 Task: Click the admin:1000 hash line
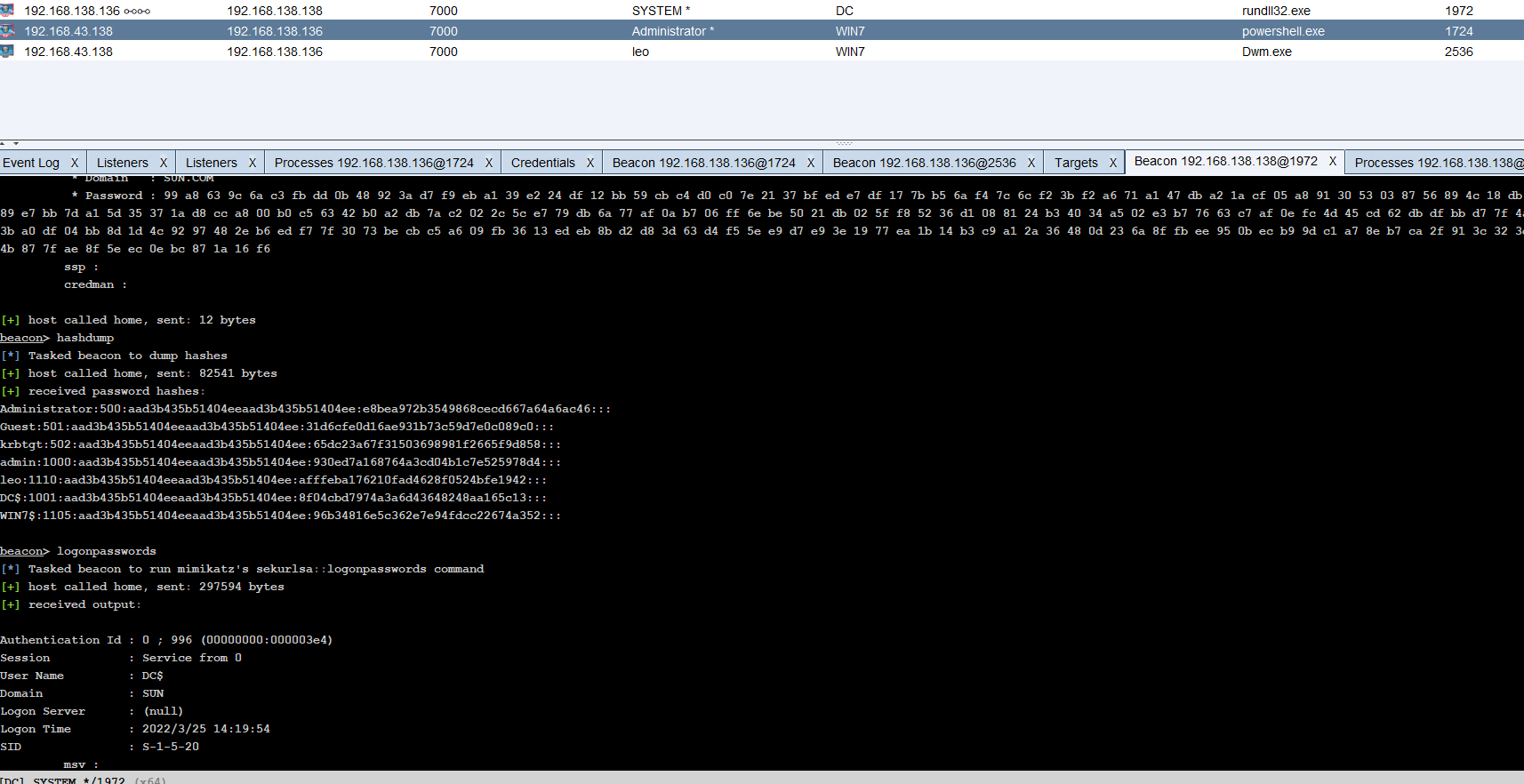point(281,462)
